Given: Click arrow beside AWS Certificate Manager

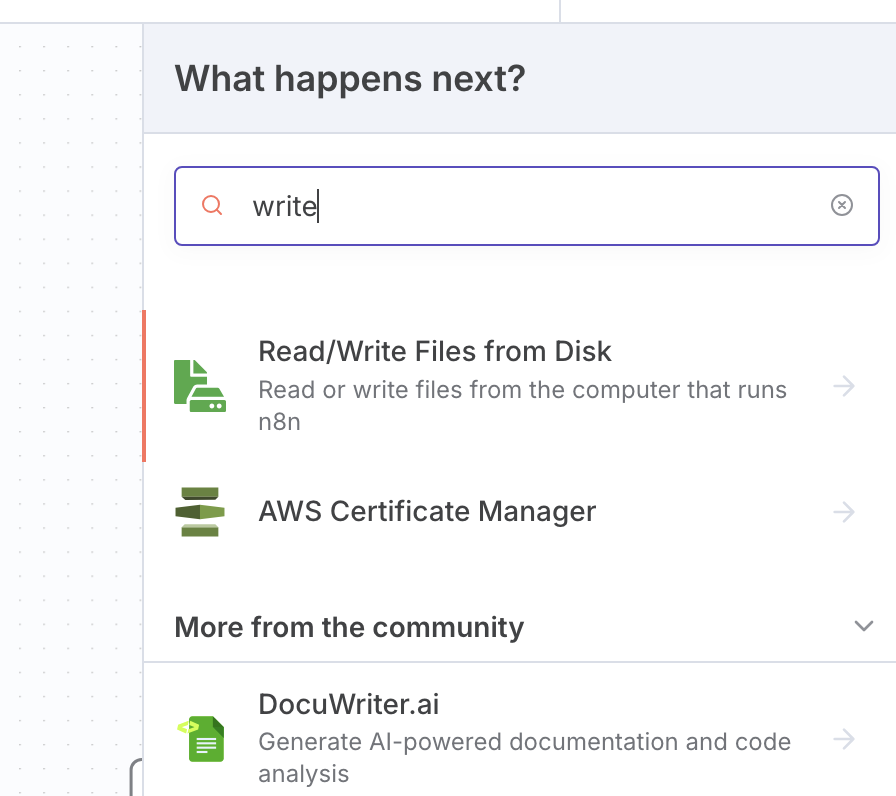Looking at the screenshot, I should coord(845,512).
